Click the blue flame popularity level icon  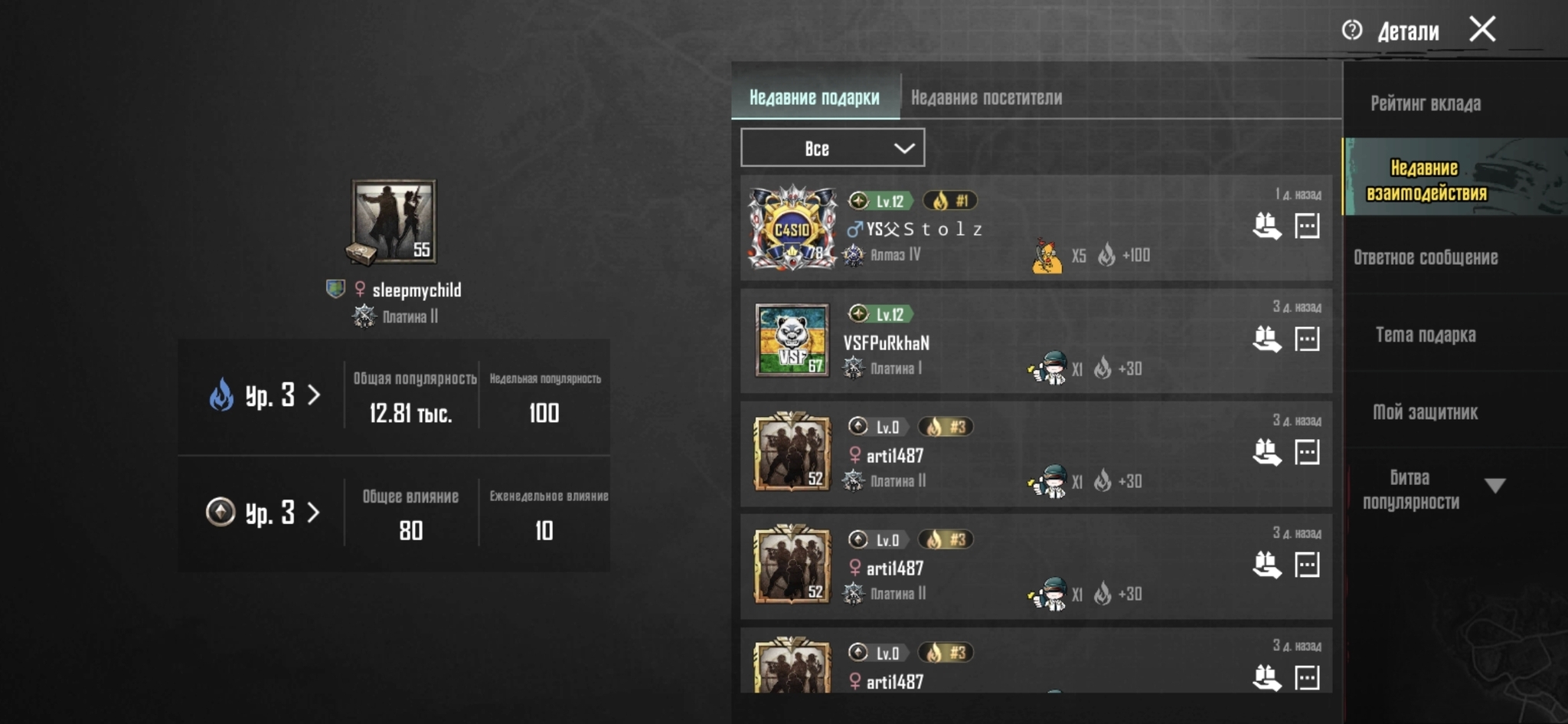pos(221,395)
